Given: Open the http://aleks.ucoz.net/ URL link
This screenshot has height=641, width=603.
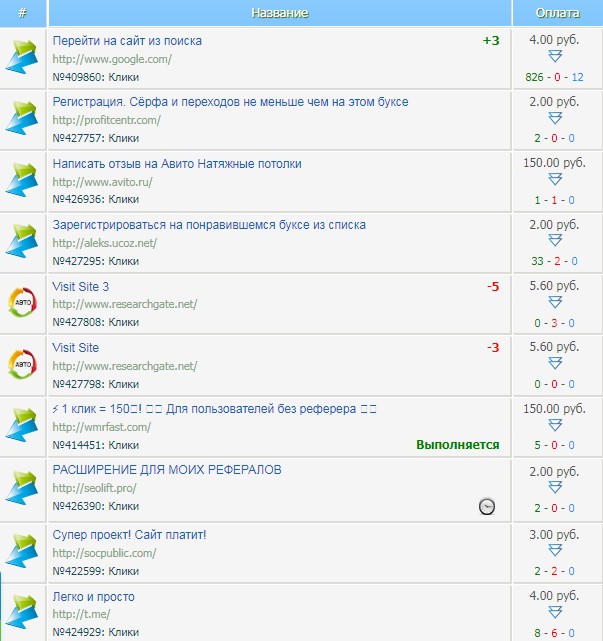Looking at the screenshot, I should (x=104, y=243).
